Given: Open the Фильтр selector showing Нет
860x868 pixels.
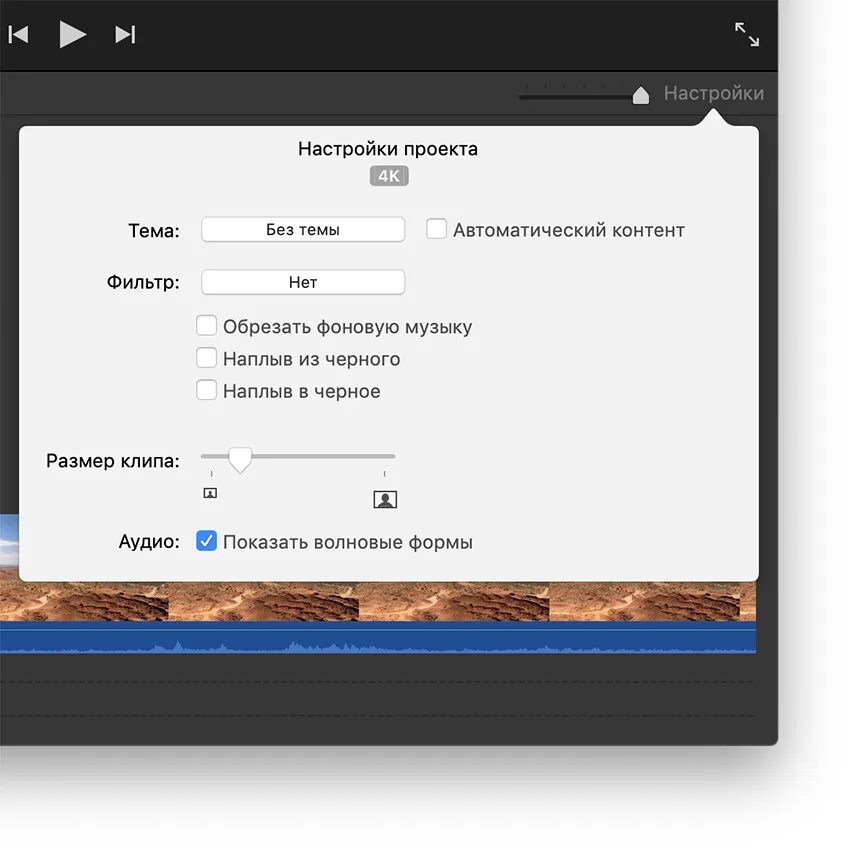Looking at the screenshot, I should pyautogui.click(x=303, y=282).
